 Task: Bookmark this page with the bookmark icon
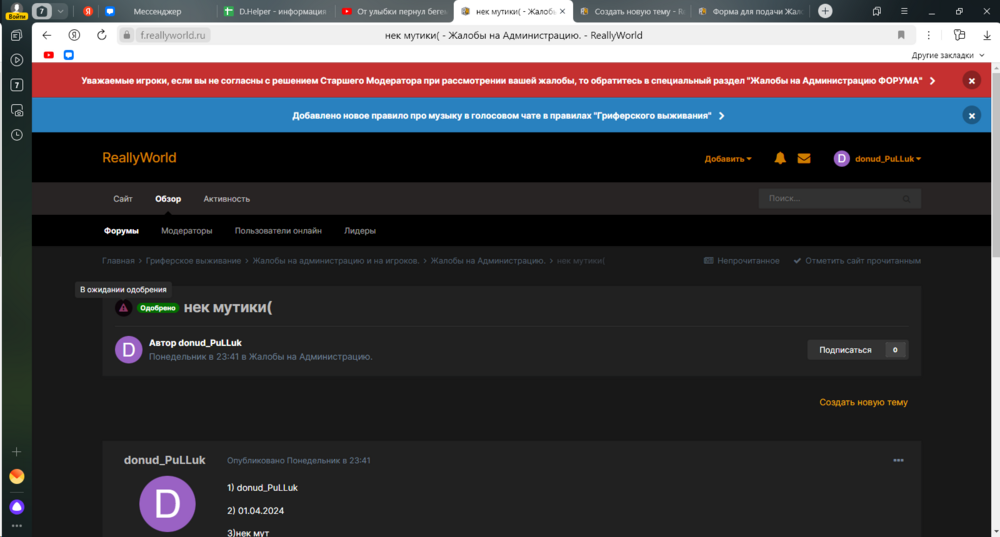pyautogui.click(x=901, y=35)
